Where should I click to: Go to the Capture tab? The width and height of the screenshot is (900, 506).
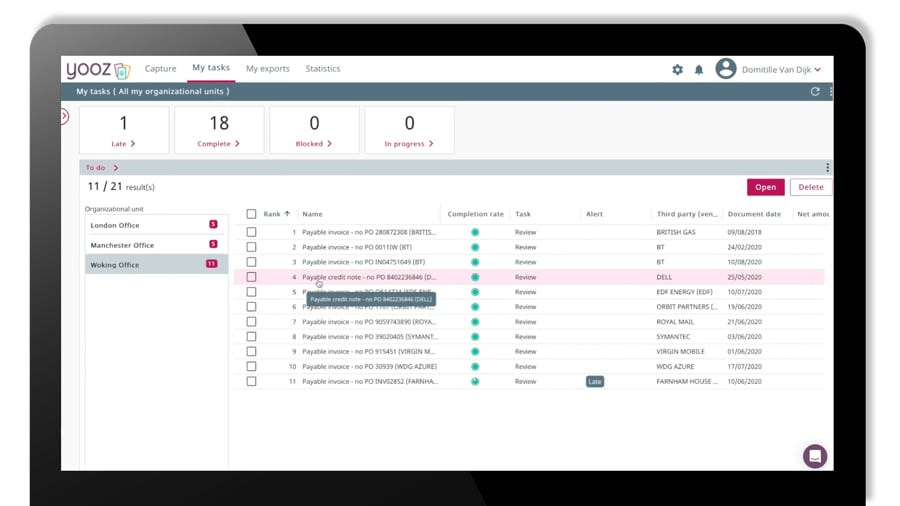[161, 68]
